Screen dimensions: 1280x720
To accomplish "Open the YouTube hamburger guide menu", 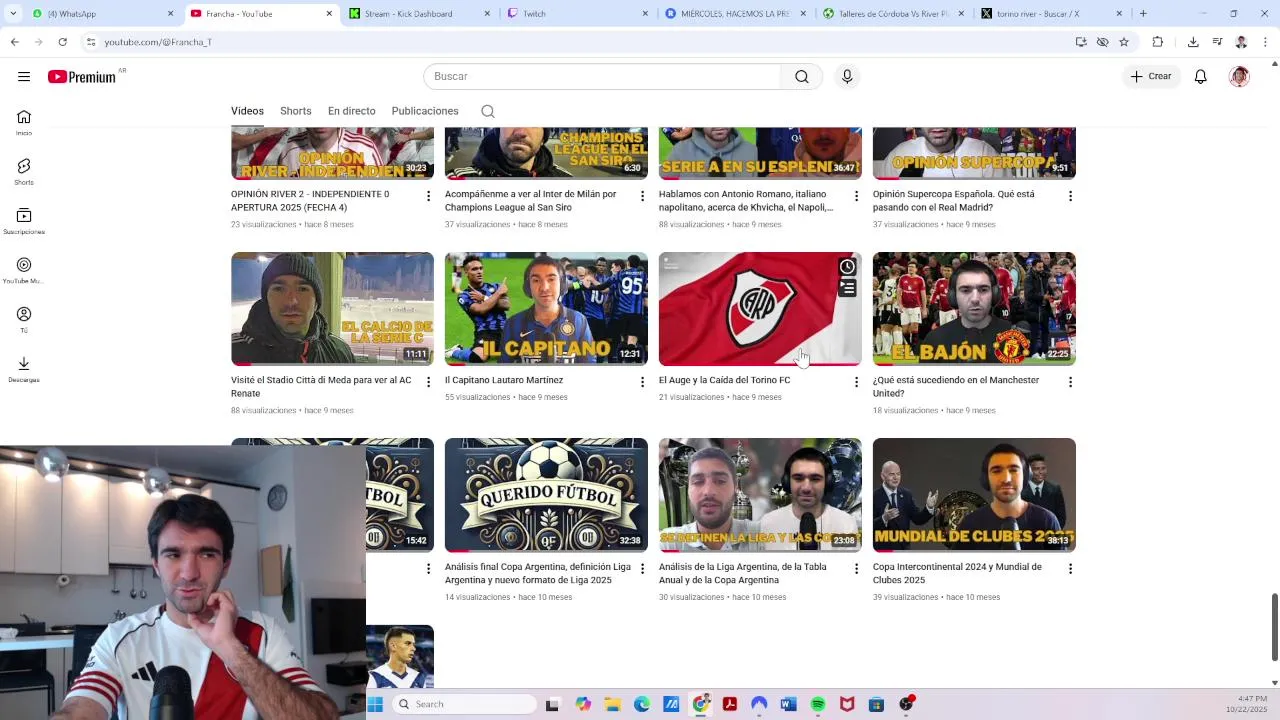I will 24,76.
